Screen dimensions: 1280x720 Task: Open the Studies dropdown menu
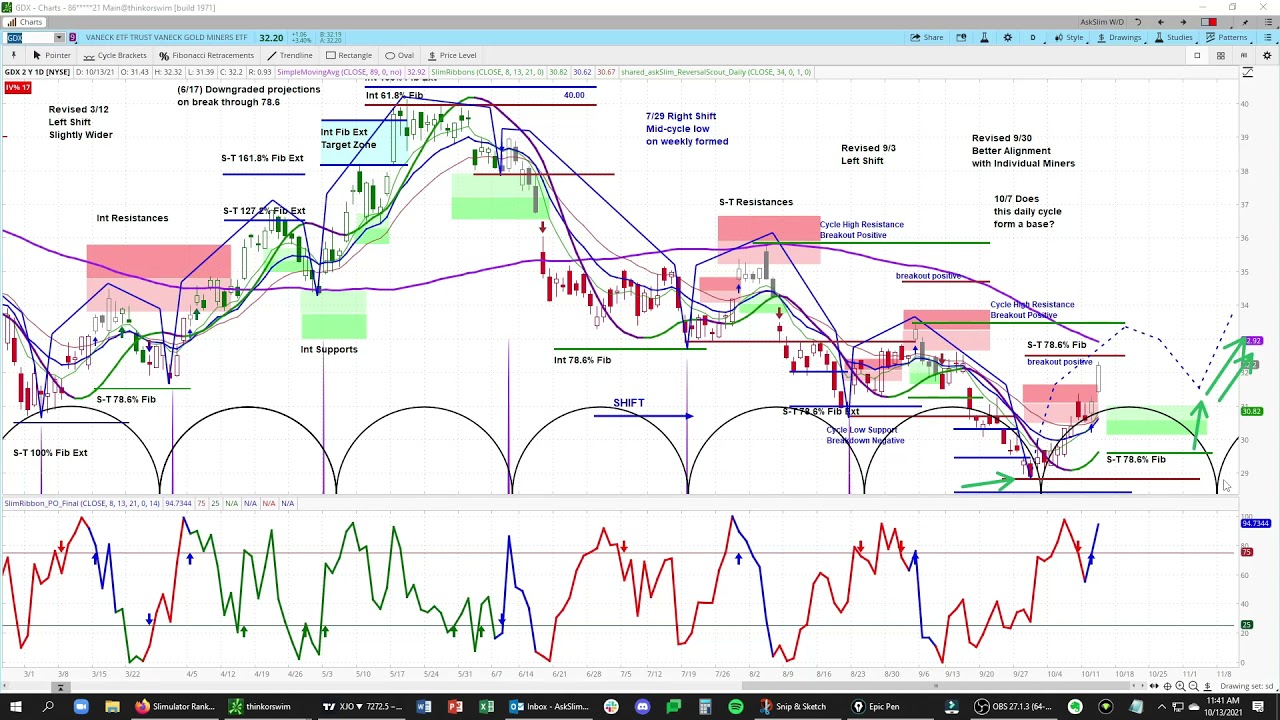1174,38
